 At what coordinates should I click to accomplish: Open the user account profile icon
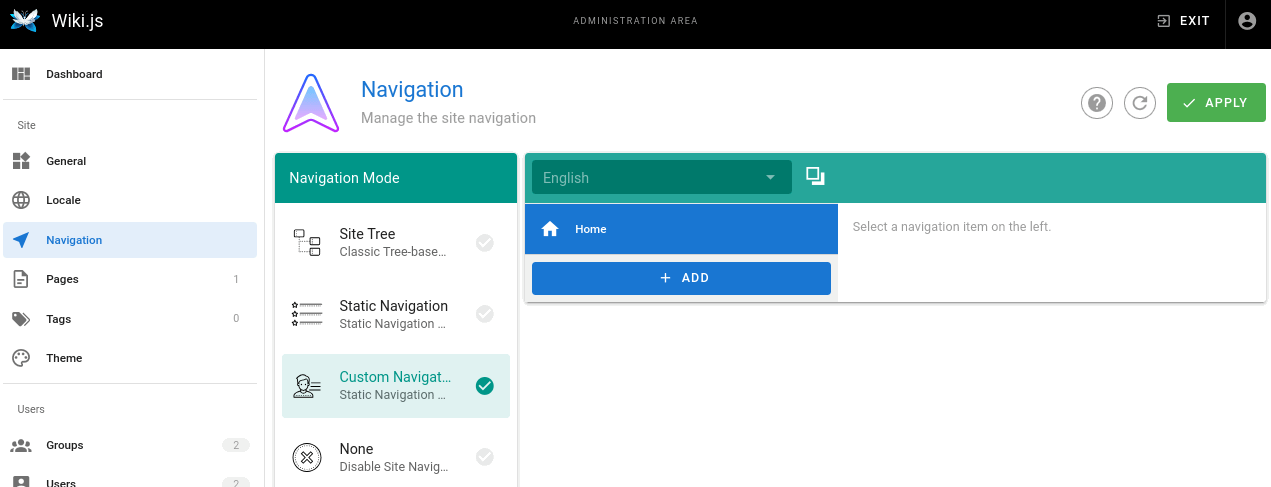1247,21
